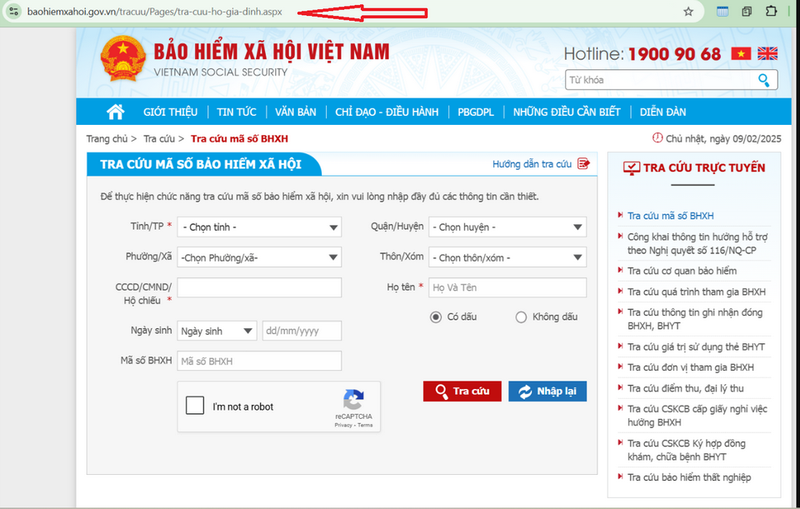Focus the CCCD/CMND/Hộ chiếu input field
The image size is (800, 509).
[259, 288]
